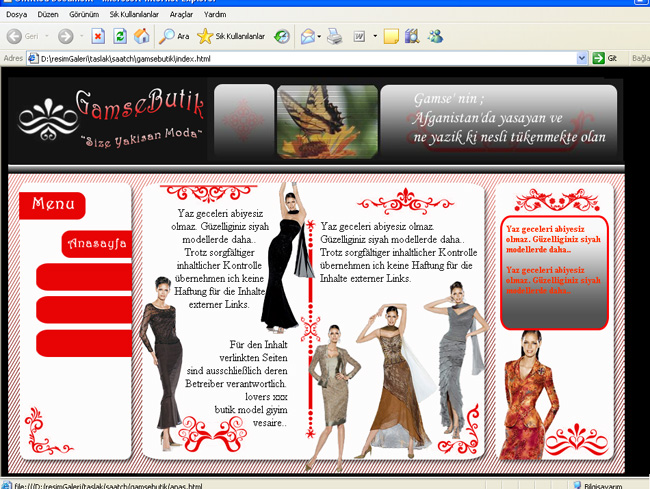
Task: Click the Bilgisayarım zone in status bar
Action: [598, 486]
